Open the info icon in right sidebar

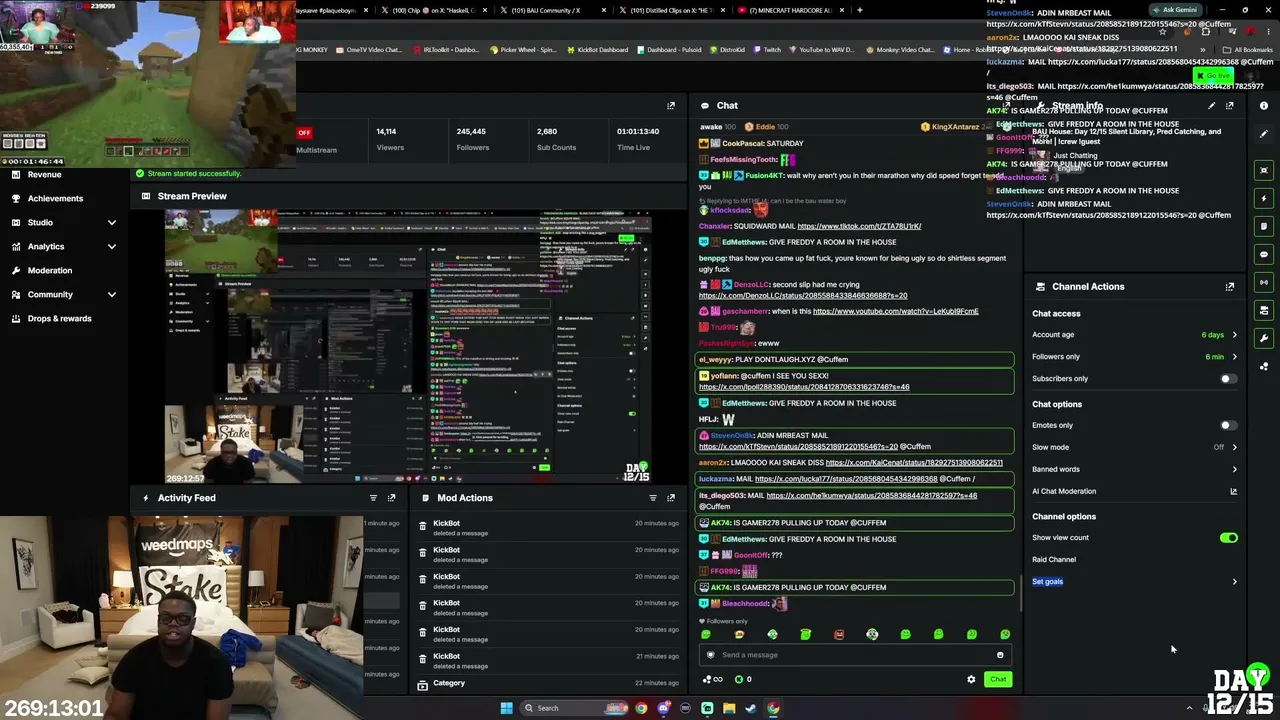coord(1264,106)
